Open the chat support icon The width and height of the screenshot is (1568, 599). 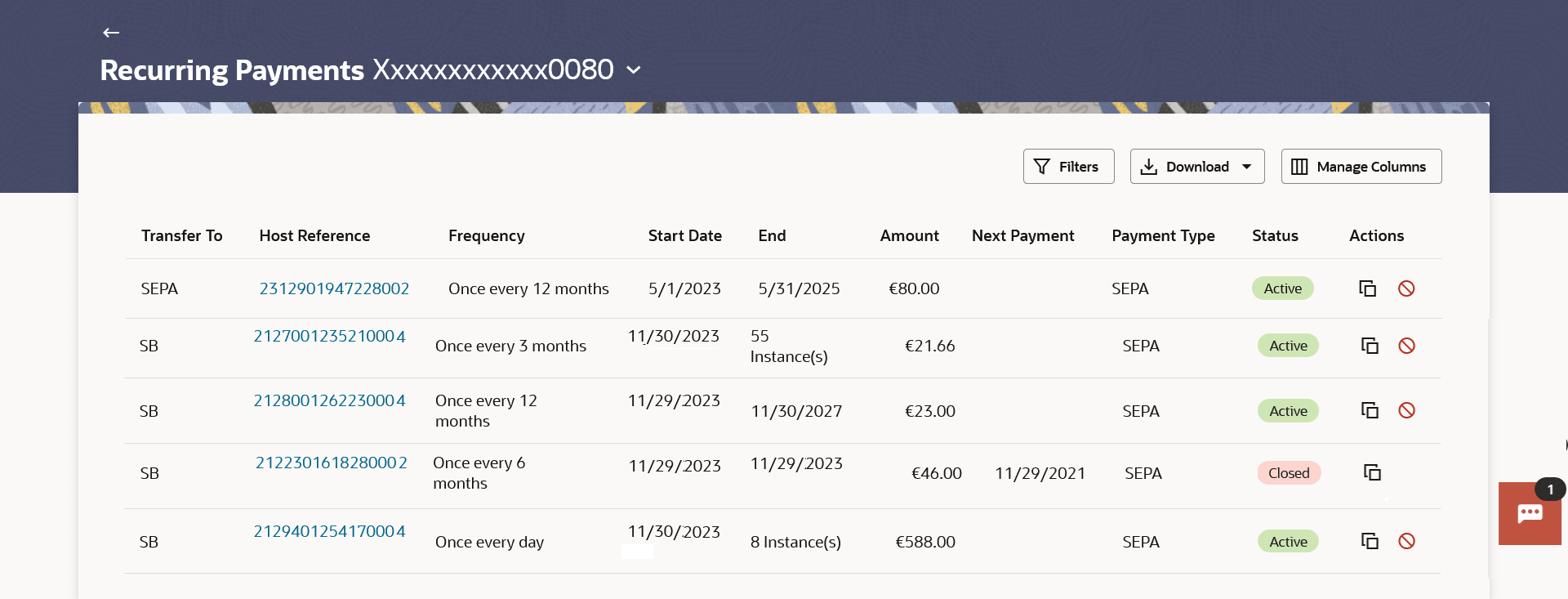[1529, 514]
